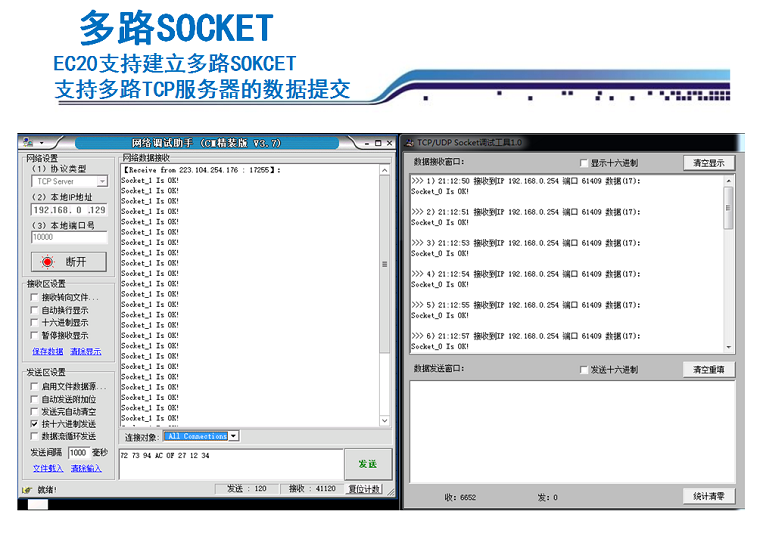Image resolution: width=760 pixels, height=533 pixels.
Task: Enable 启用文件数据源 checkbox
Action: click(34, 386)
